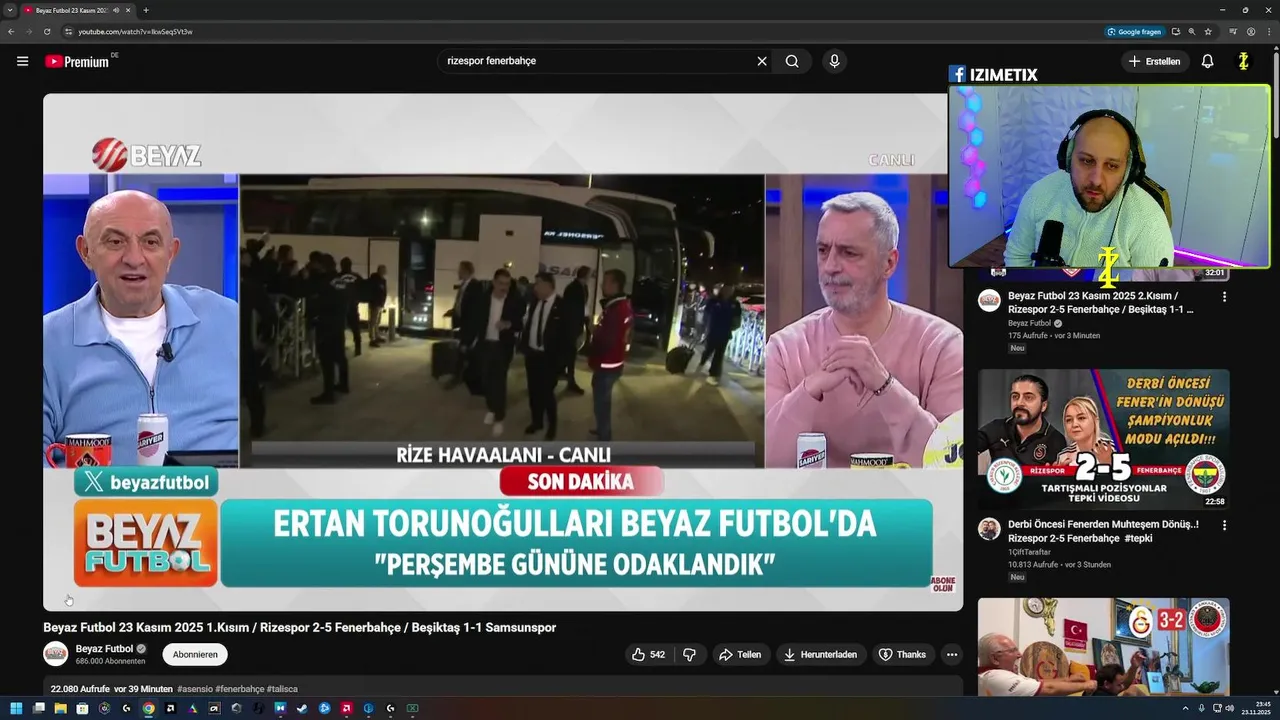
Task: Click the like count 542
Action: click(x=657, y=654)
